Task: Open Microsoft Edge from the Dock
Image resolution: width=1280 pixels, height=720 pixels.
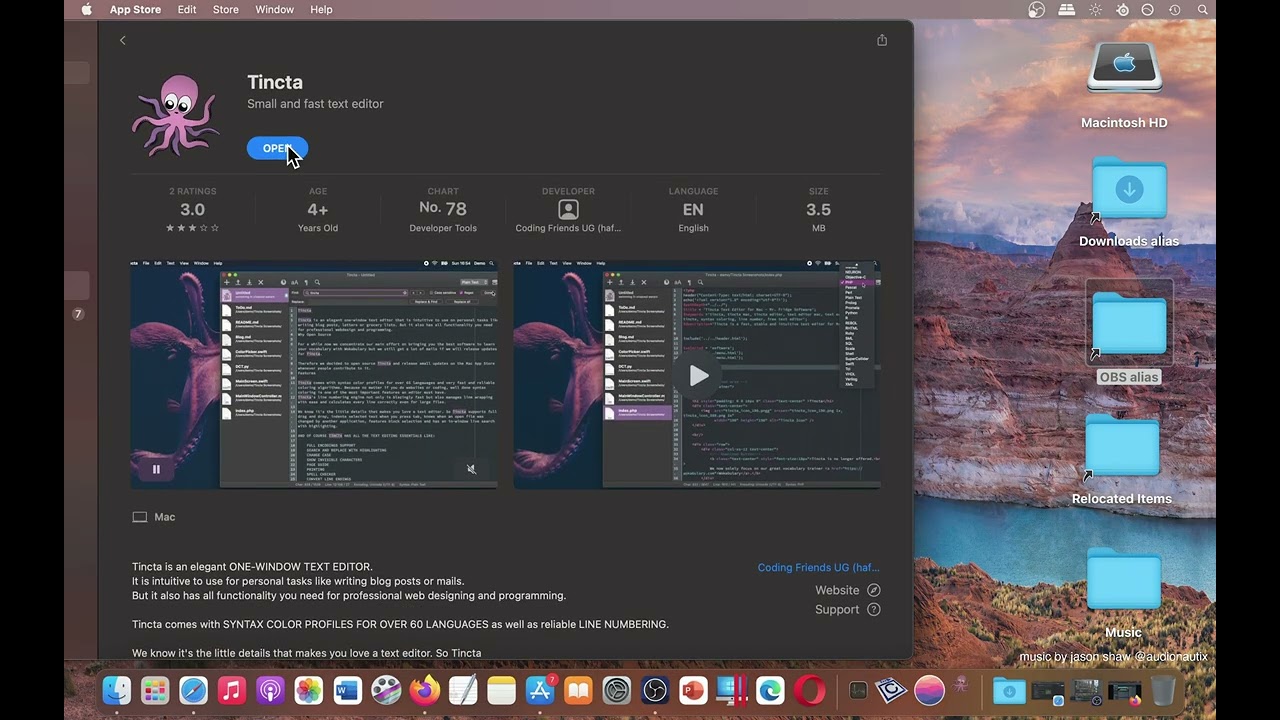Action: [x=770, y=690]
